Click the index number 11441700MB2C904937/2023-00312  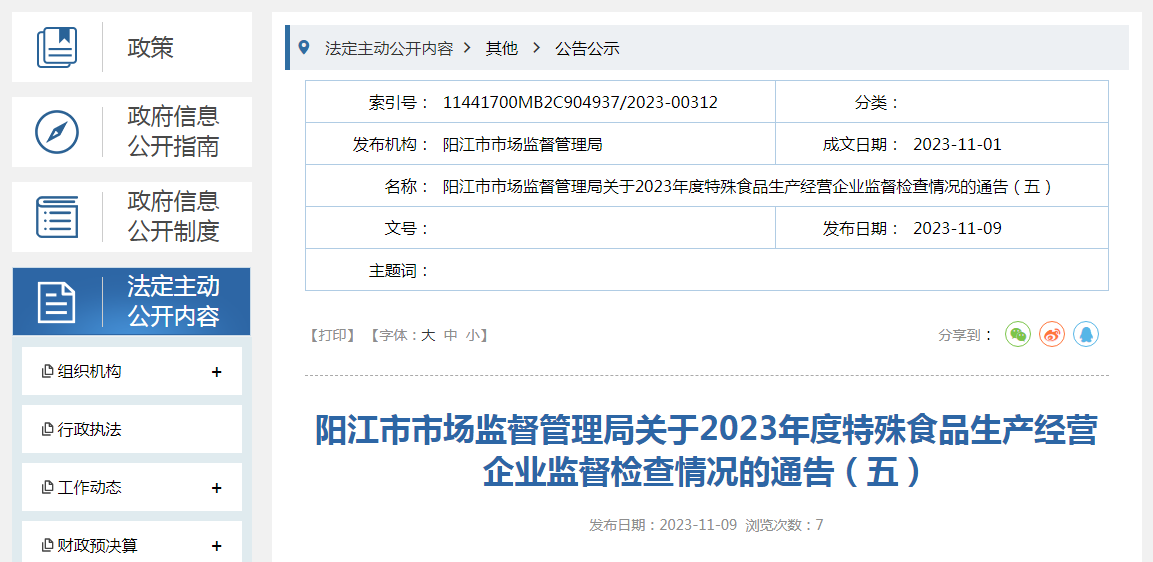(x=580, y=102)
